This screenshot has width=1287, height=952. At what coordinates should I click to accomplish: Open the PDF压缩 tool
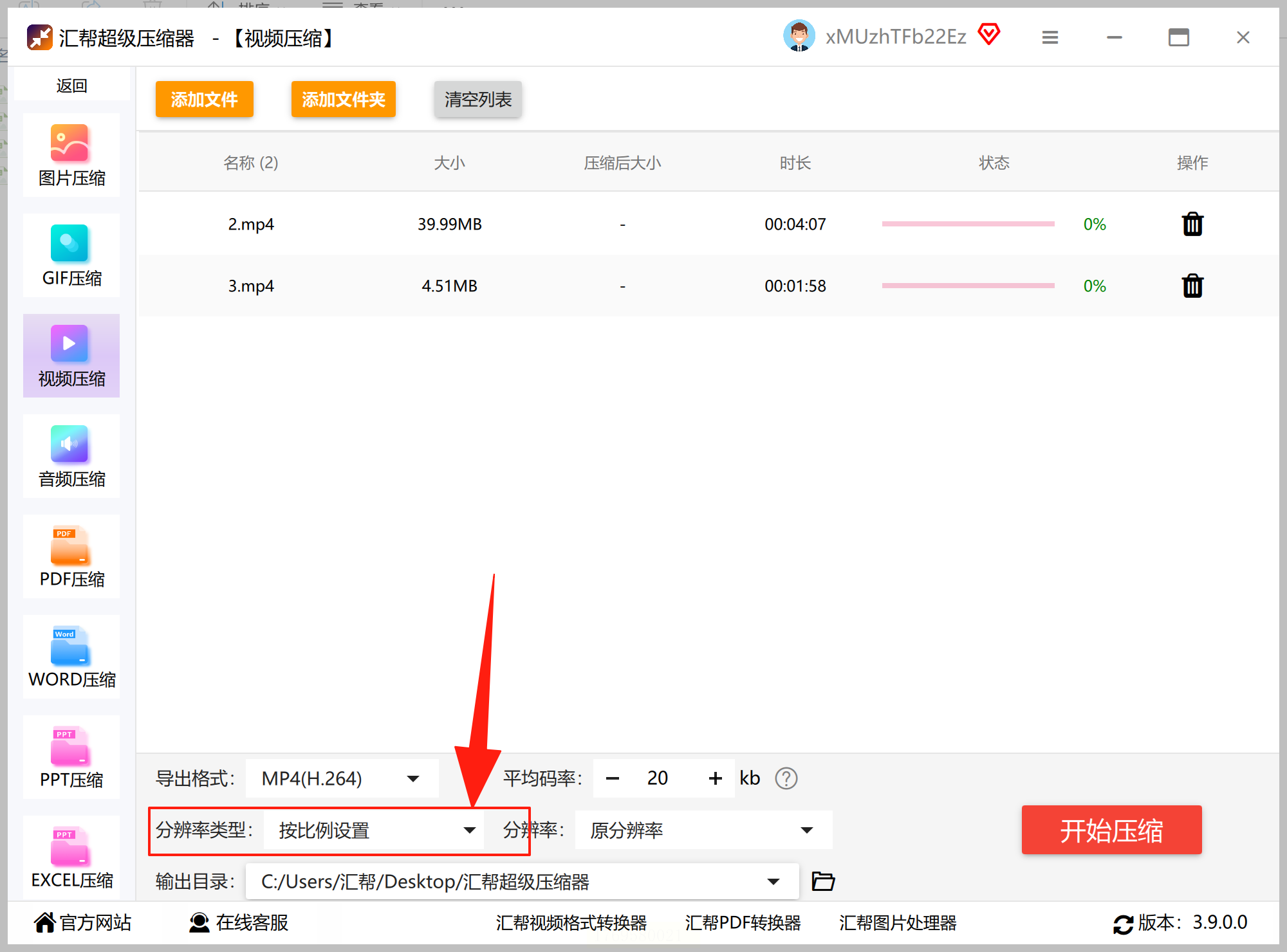[71, 556]
